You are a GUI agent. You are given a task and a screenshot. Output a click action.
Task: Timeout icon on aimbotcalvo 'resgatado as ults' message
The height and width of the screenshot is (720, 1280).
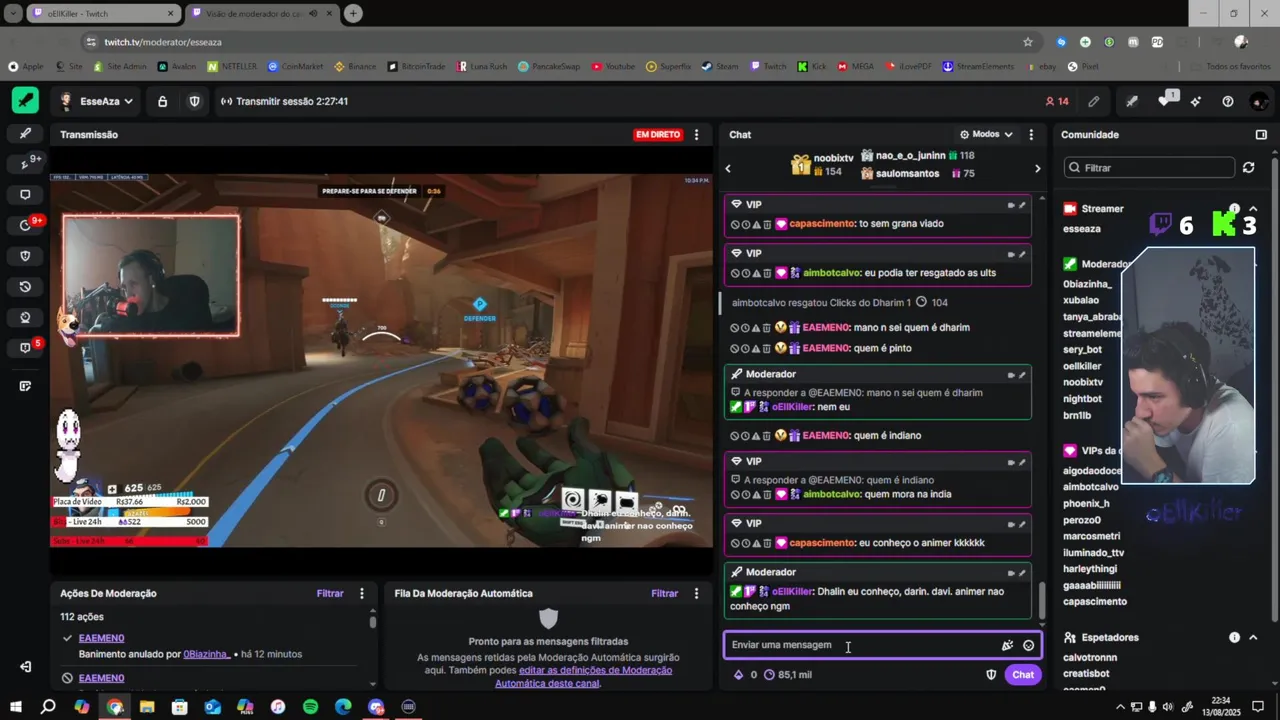[x=746, y=273]
